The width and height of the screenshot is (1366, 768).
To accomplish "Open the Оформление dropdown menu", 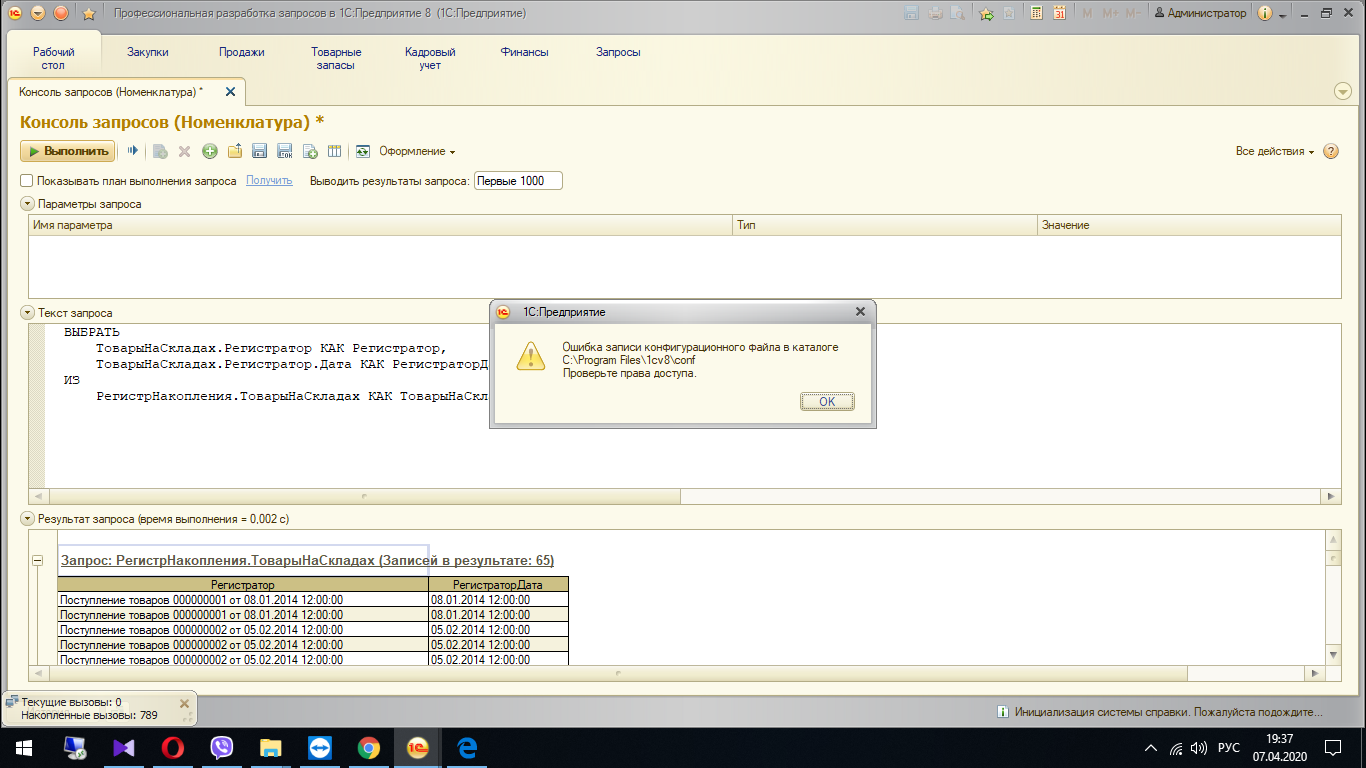I will pyautogui.click(x=417, y=151).
